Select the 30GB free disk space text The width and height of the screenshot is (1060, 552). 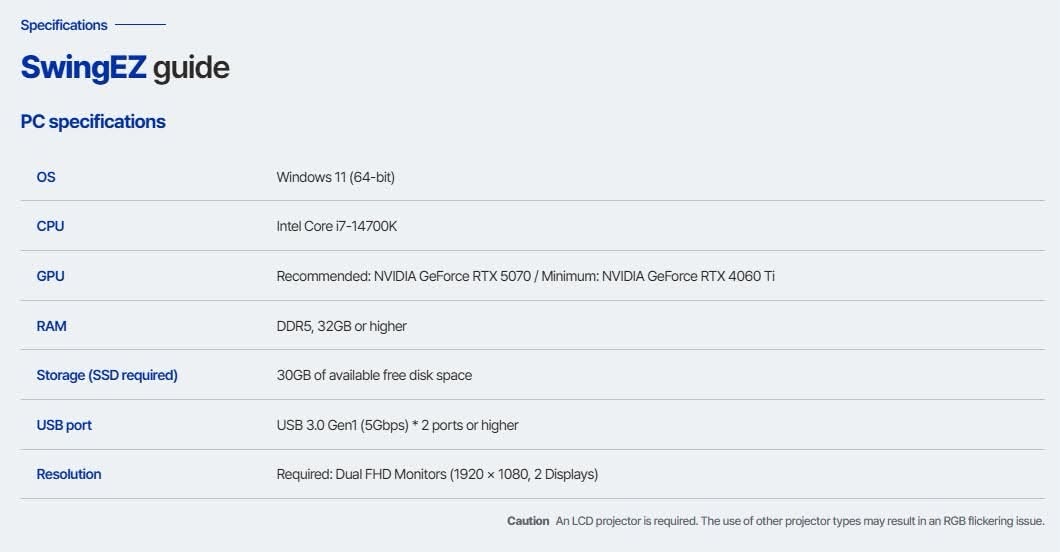point(374,376)
